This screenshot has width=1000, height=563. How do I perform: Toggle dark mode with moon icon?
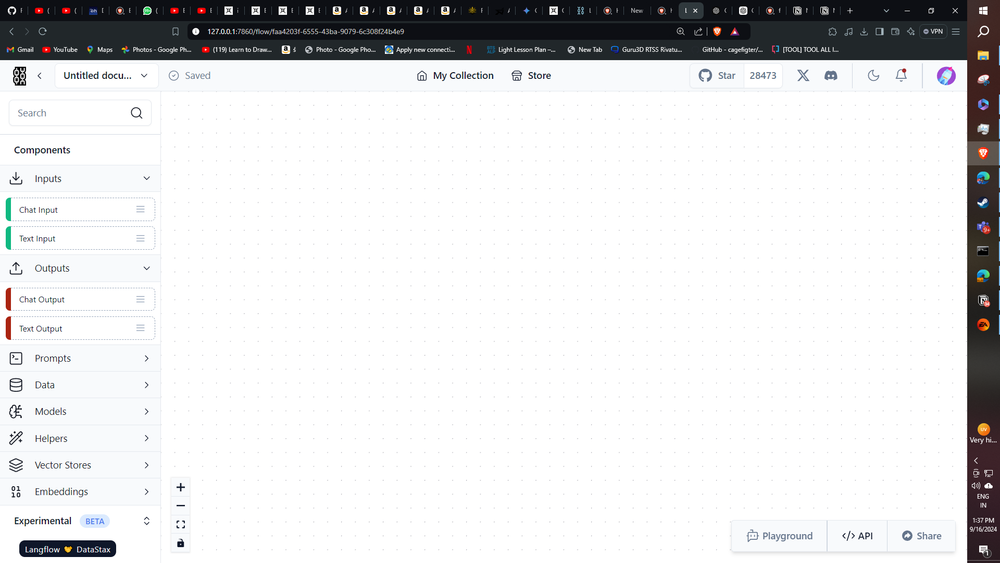(x=873, y=76)
